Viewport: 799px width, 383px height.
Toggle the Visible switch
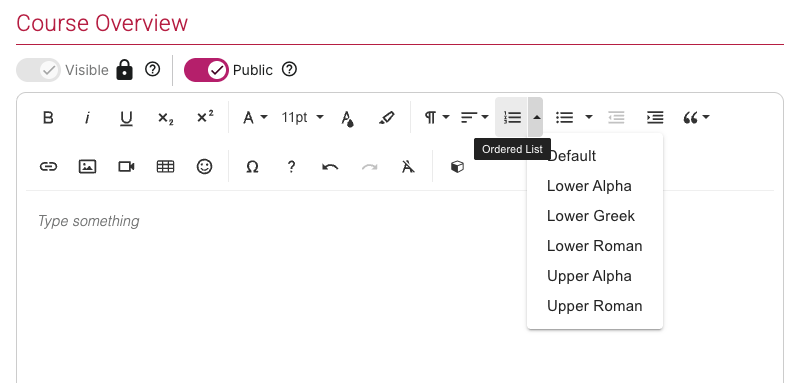(38, 70)
